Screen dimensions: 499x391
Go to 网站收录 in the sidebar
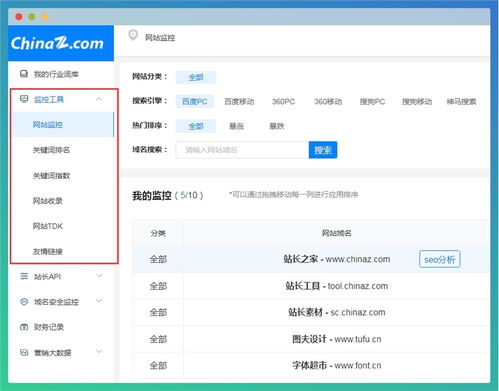(x=47, y=201)
